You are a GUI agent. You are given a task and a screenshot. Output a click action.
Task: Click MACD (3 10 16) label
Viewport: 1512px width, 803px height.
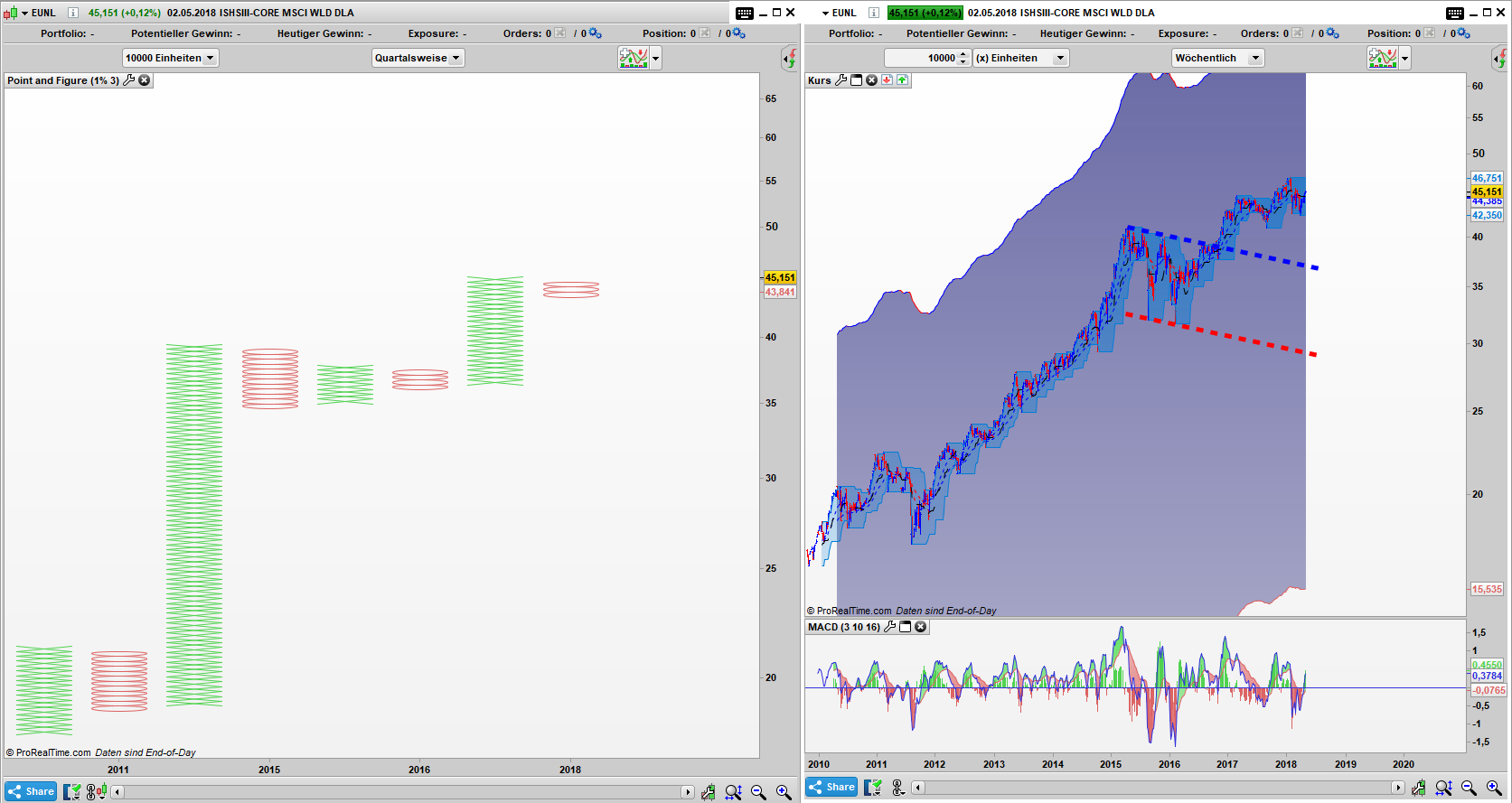click(x=844, y=627)
